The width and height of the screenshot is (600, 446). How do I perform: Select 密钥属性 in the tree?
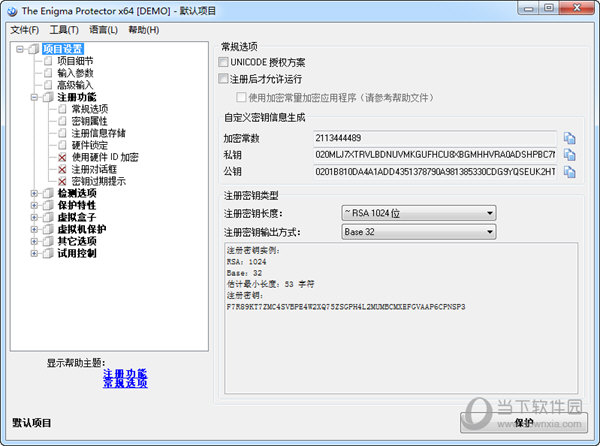point(90,121)
